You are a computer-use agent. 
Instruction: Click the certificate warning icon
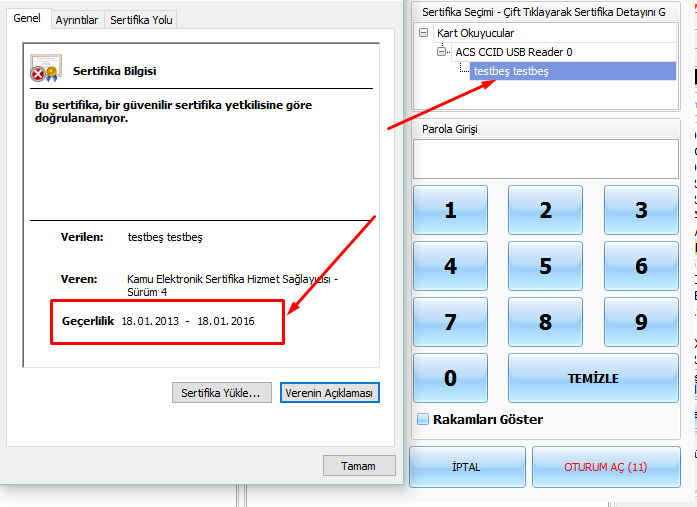click(46, 69)
